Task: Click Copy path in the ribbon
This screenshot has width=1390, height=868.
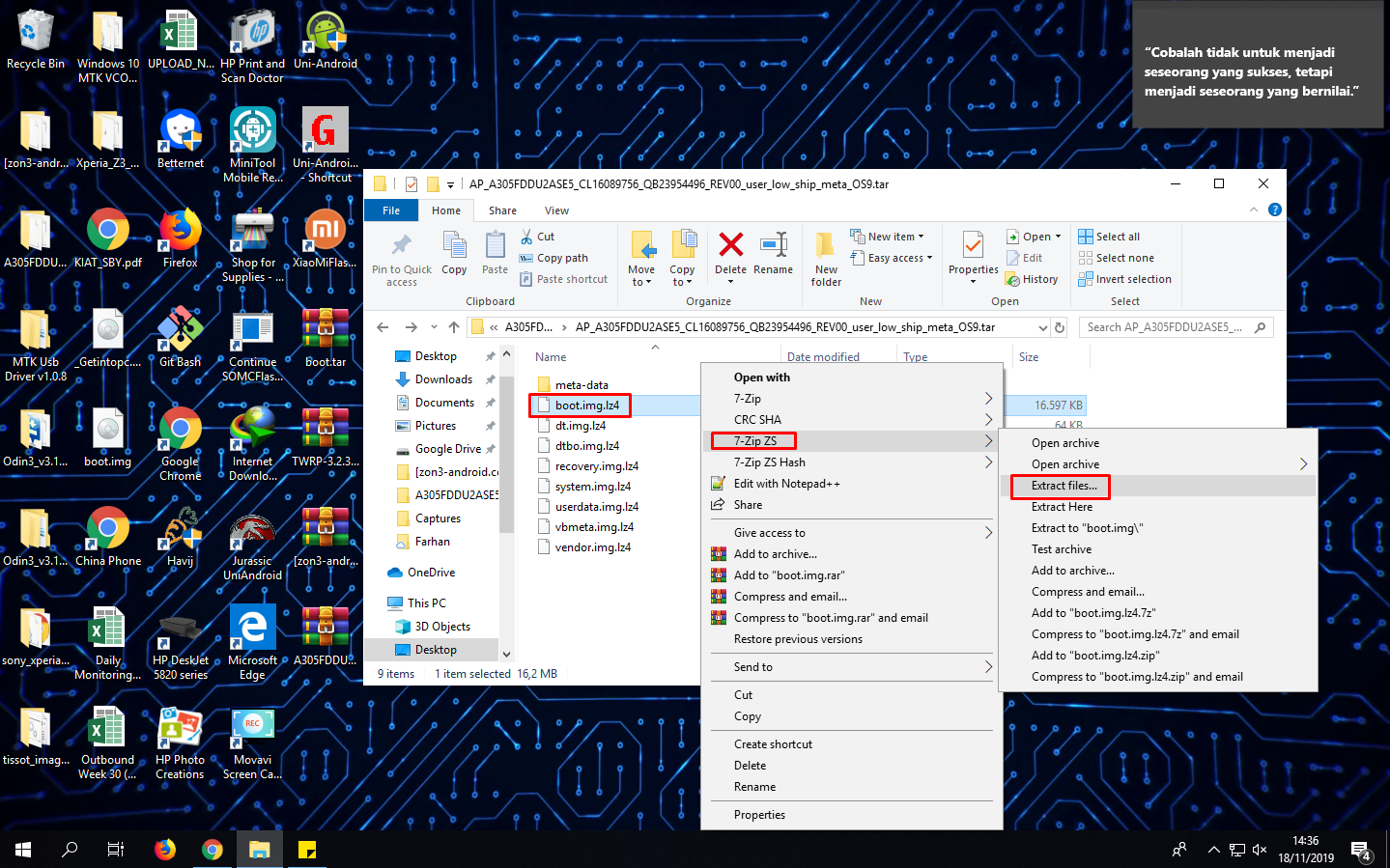Action: pos(553,258)
